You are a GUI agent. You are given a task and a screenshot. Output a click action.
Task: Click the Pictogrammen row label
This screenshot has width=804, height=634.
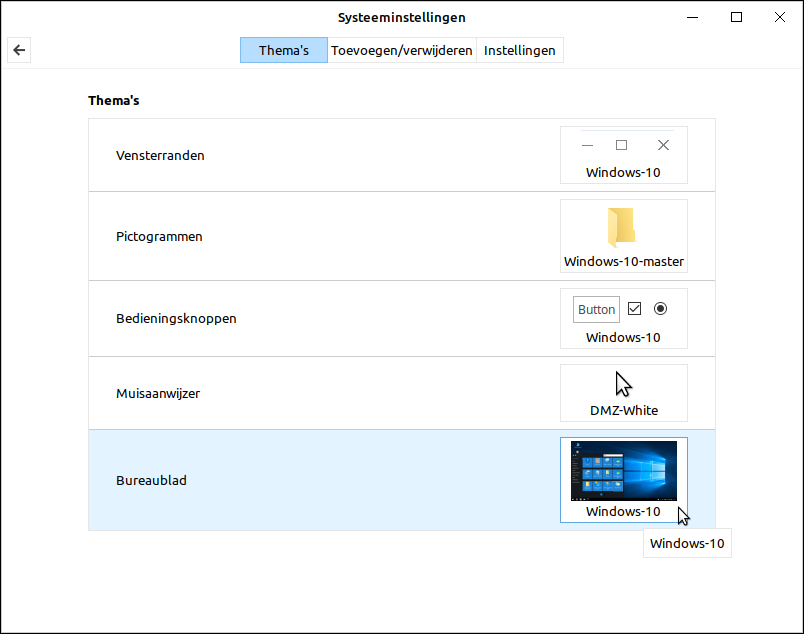click(x=159, y=237)
